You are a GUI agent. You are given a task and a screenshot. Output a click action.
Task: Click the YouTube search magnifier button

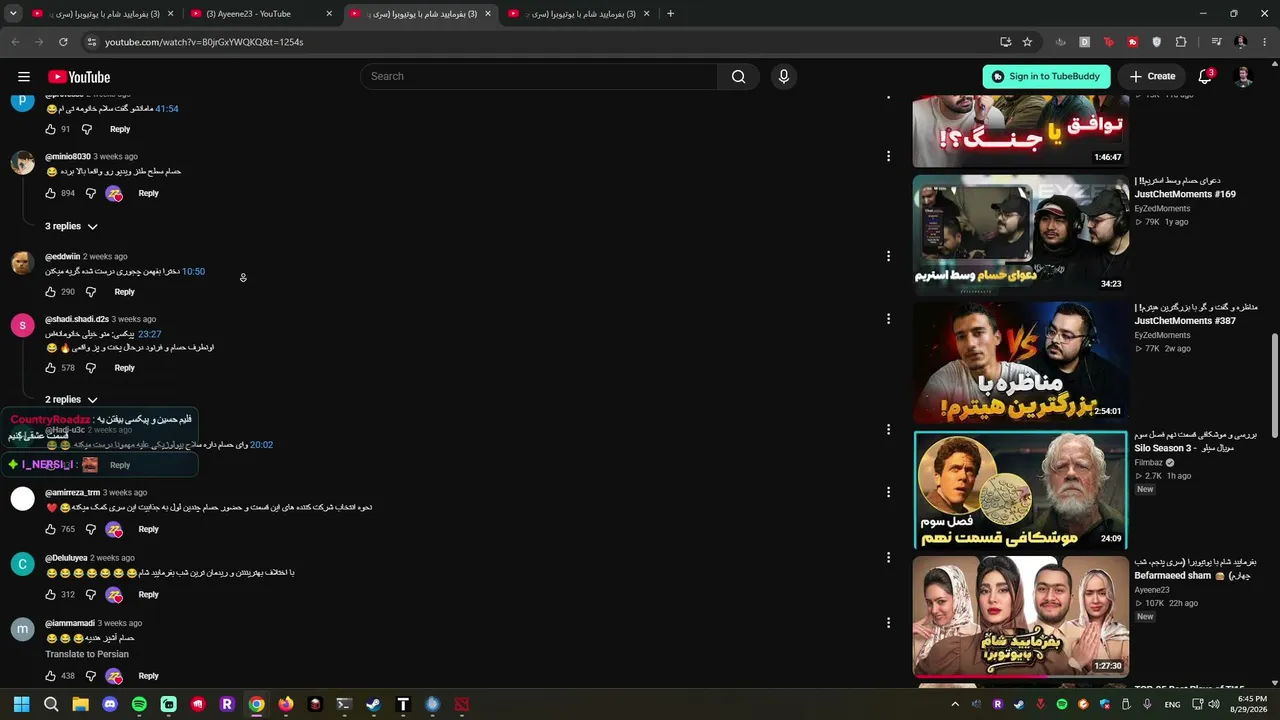pos(738,77)
